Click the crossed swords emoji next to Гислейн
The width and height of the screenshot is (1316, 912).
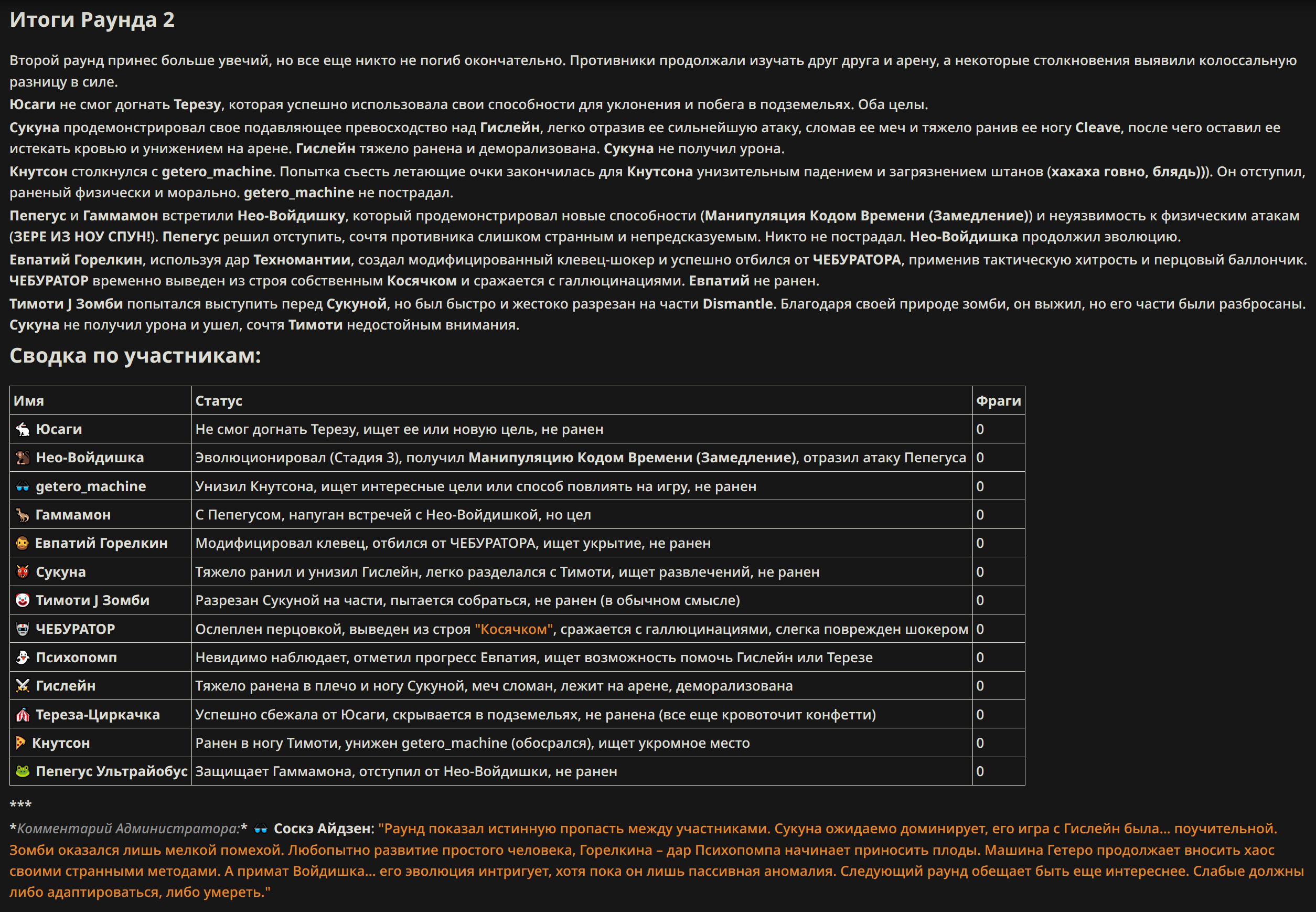[23, 686]
